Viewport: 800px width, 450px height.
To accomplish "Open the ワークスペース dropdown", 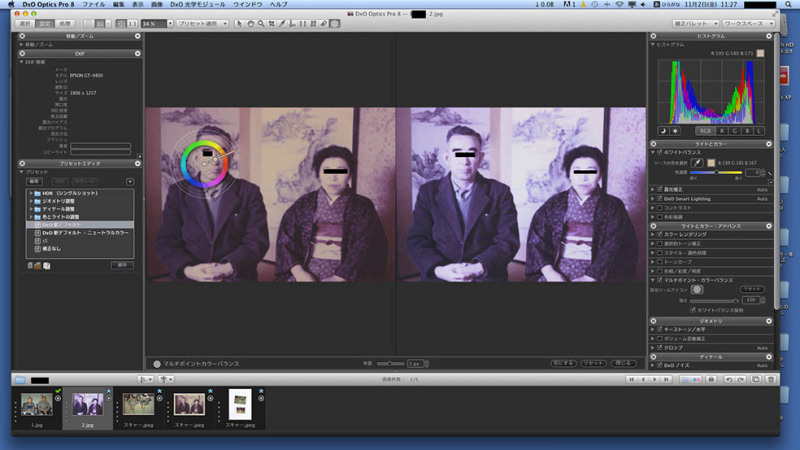I will 749,22.
